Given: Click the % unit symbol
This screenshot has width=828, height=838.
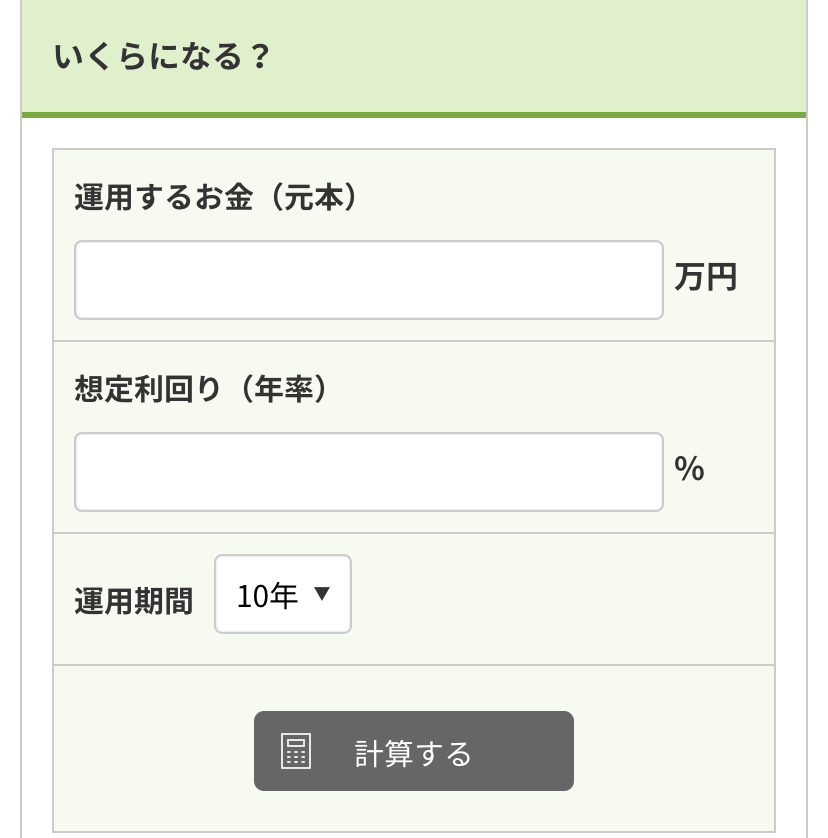Looking at the screenshot, I should click(x=689, y=469).
